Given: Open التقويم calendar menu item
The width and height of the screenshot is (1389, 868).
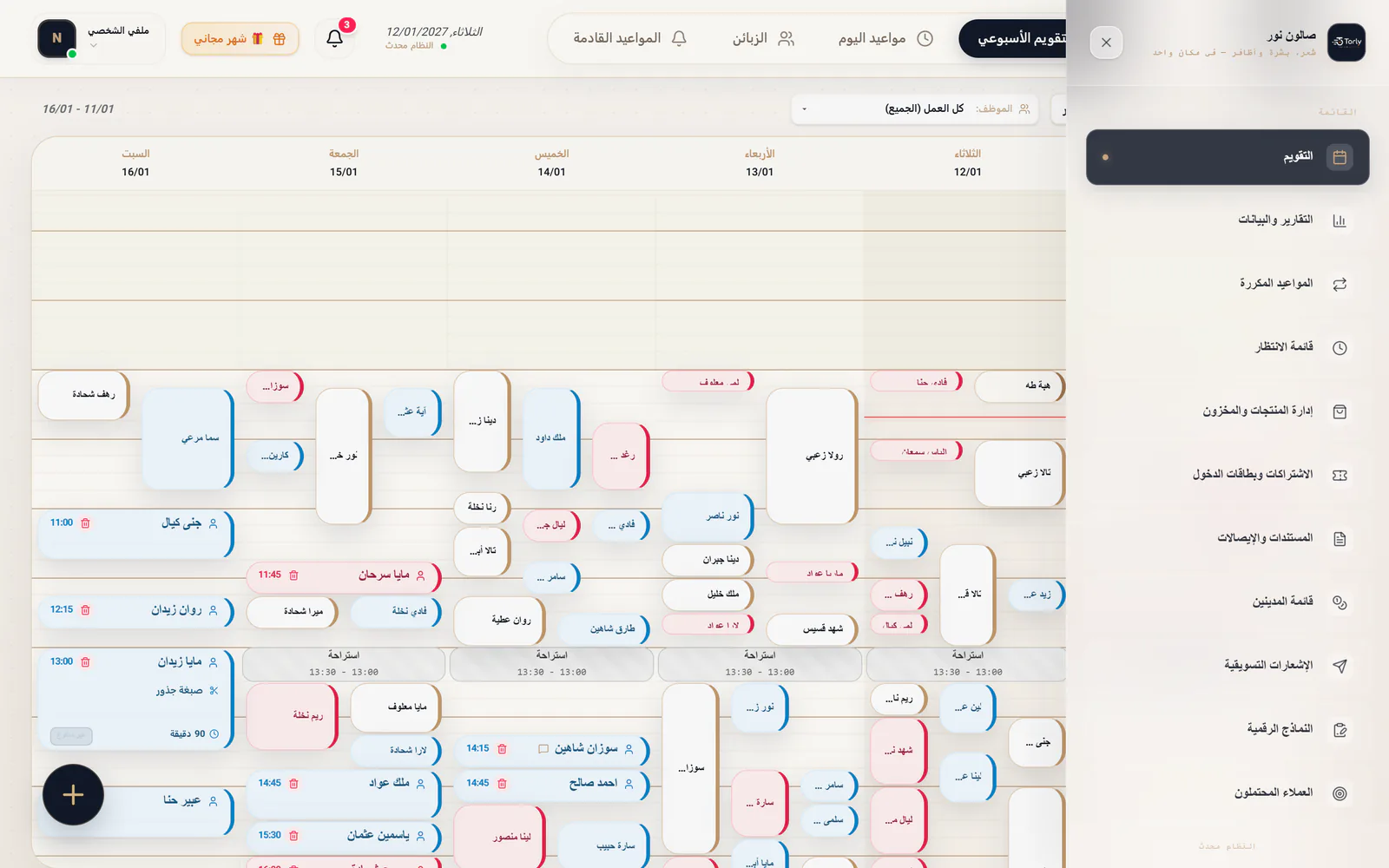Looking at the screenshot, I should [x=1227, y=157].
